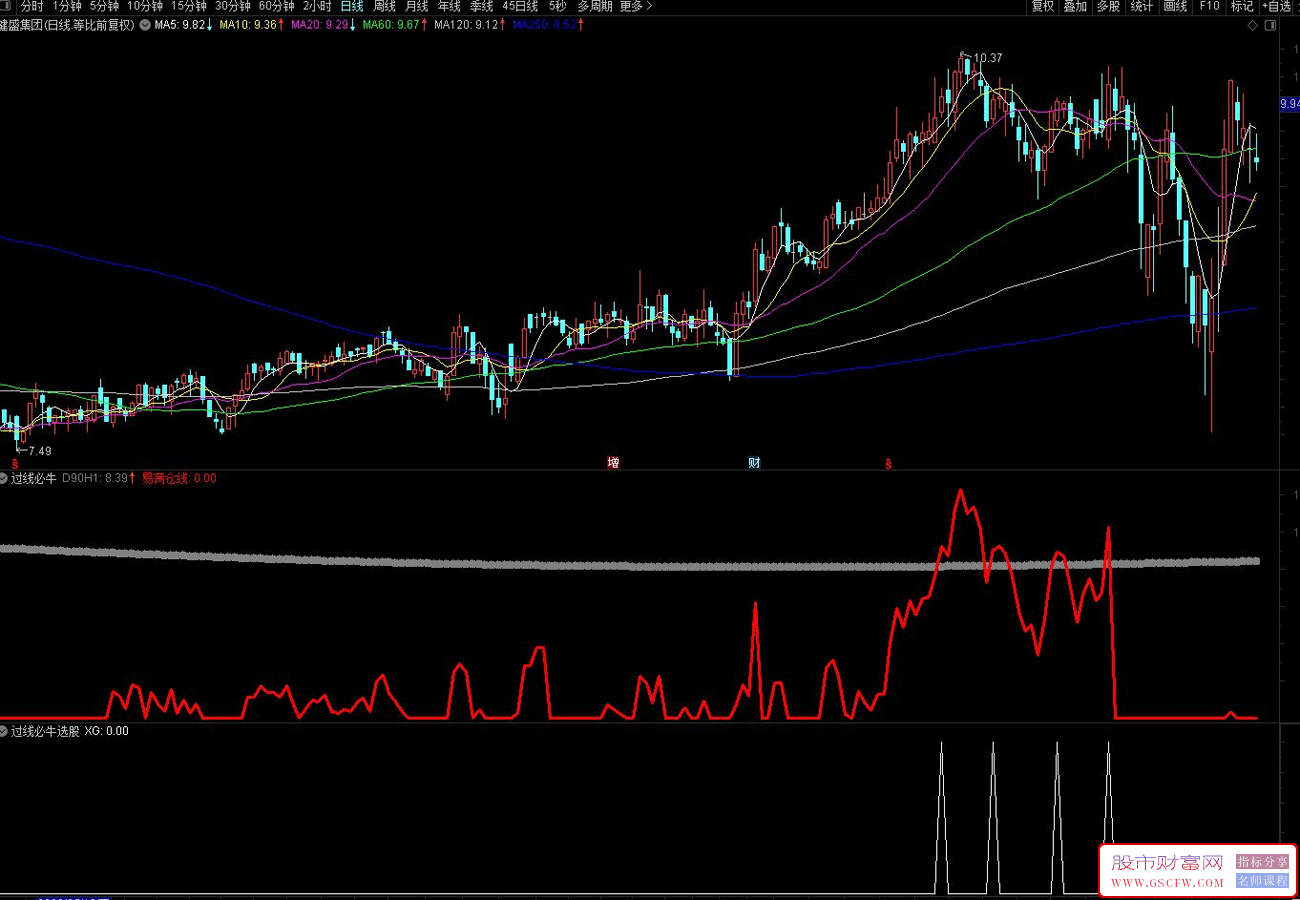Expand the 过线必牛 indicator dropdown
The height and width of the screenshot is (900, 1300).
point(5,478)
